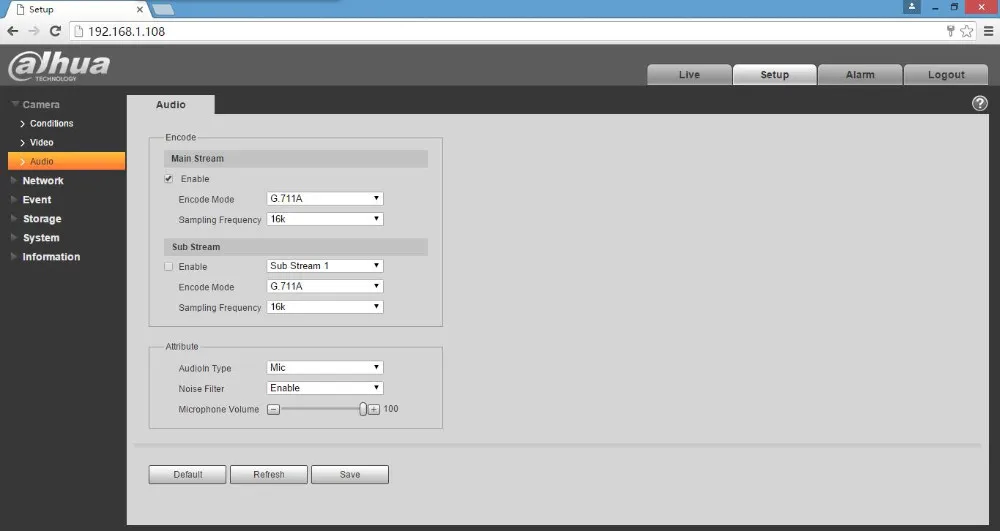Screen dimensions: 1000x531
Task: Click the Refresh button
Action: coord(268,474)
